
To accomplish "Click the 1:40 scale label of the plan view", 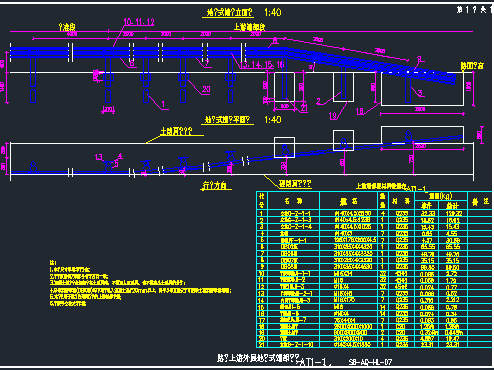I will 273,119.
